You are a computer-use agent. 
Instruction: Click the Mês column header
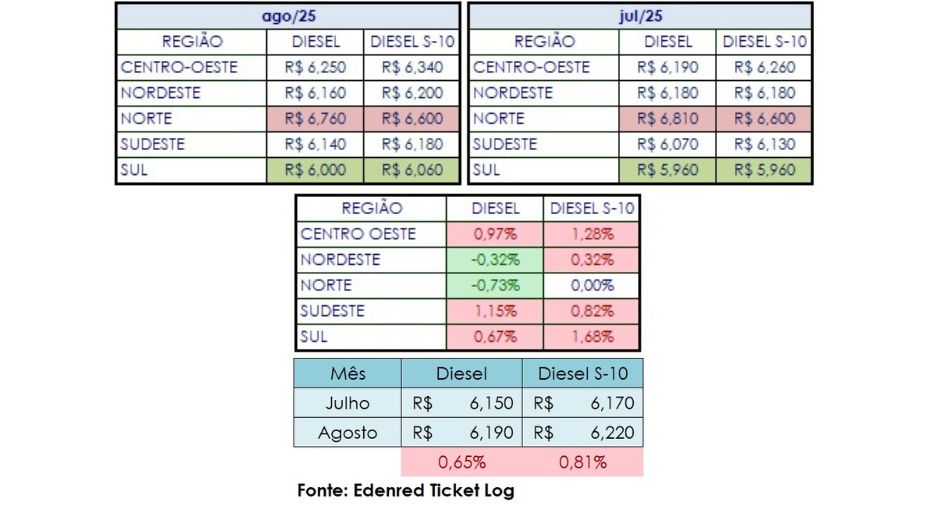tap(348, 374)
